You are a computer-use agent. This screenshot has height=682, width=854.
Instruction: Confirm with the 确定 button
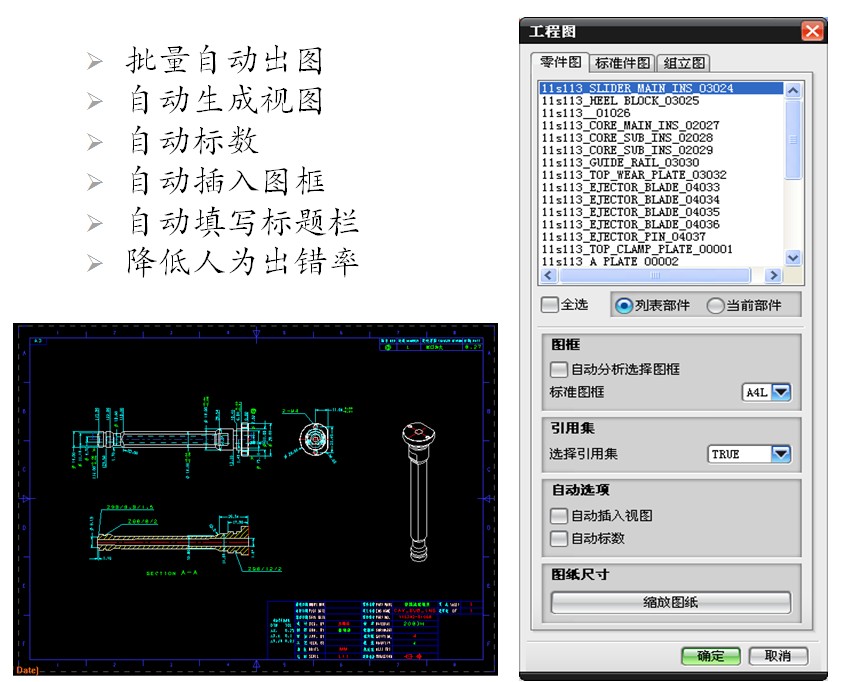[x=711, y=656]
